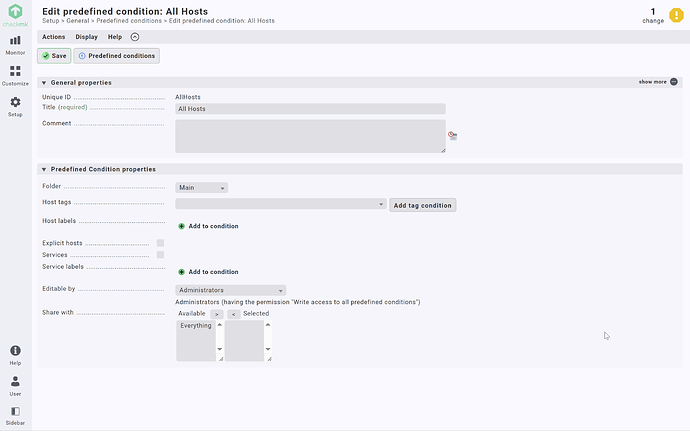The width and height of the screenshot is (690, 431).
Task: Collapse the menu bar with round arrow icon
Action: (x=135, y=37)
